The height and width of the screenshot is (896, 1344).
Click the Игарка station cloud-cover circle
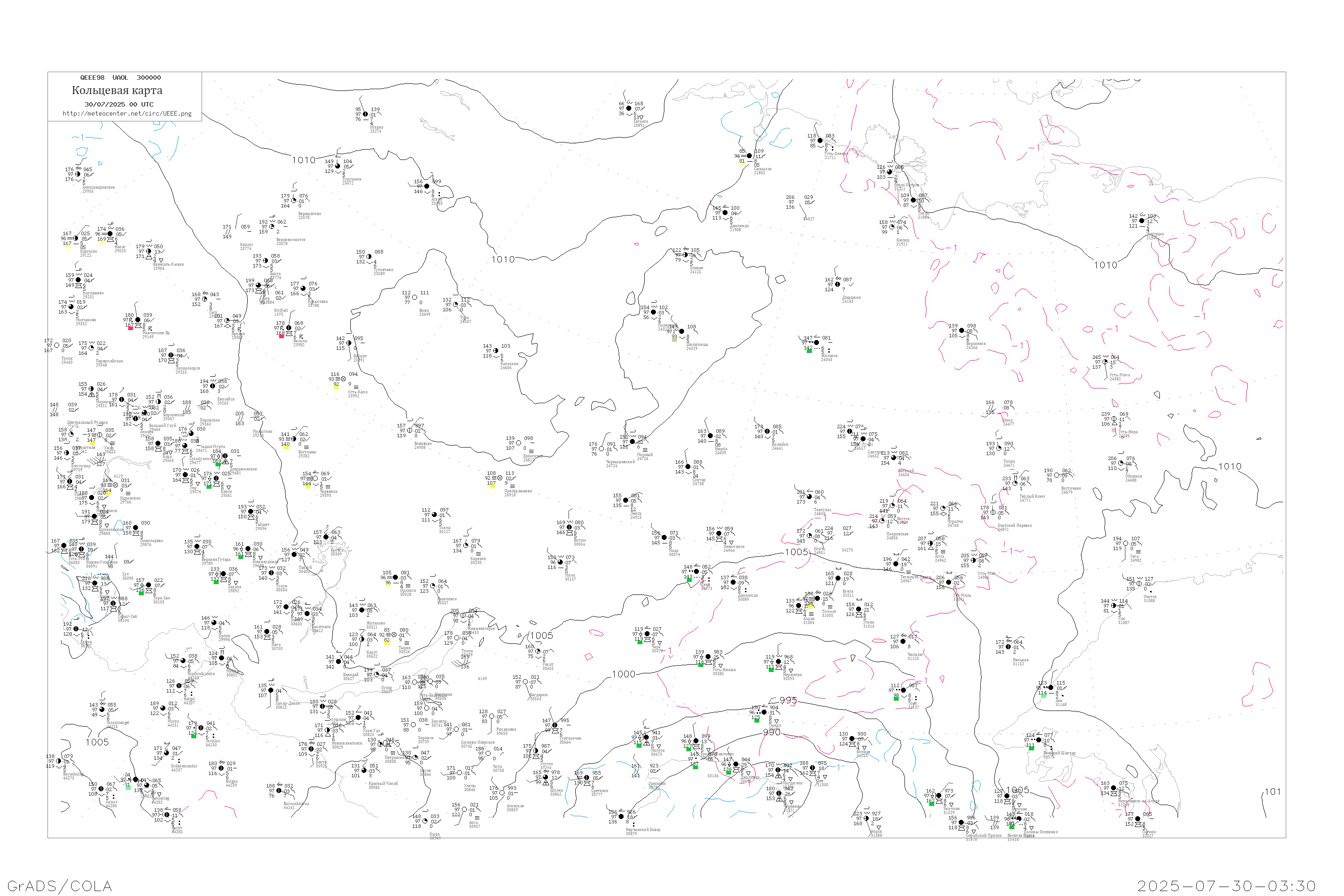coord(366,114)
